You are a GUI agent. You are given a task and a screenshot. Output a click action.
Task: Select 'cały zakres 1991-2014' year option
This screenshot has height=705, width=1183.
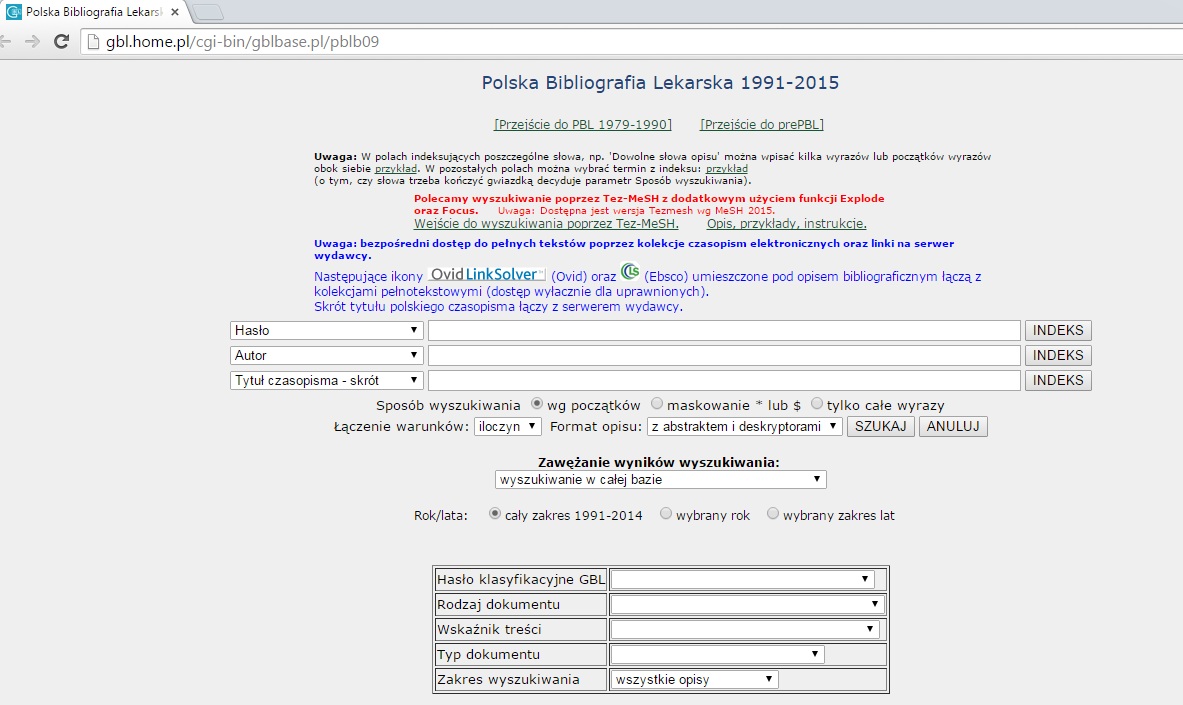click(494, 514)
